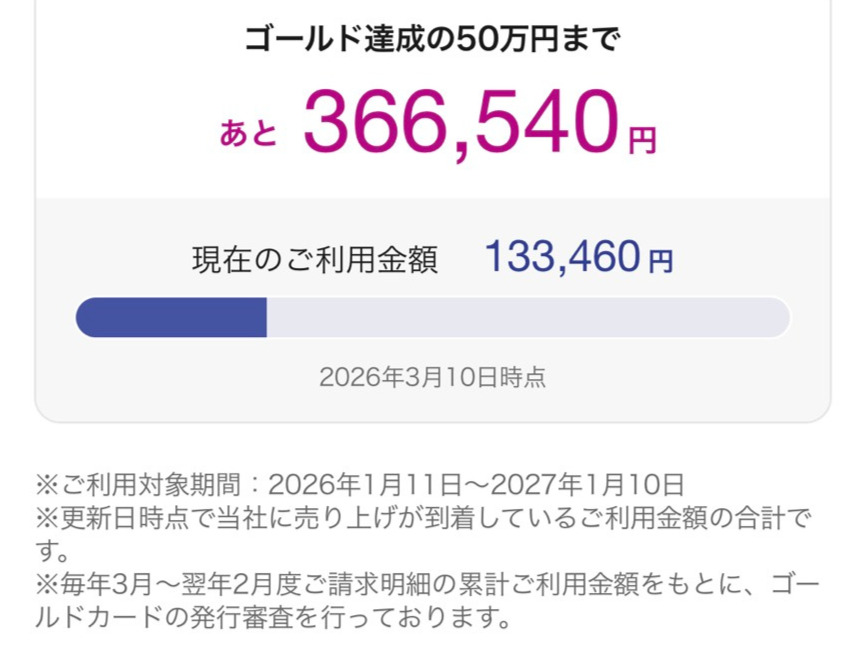
Task: Click the current usage amount 133,460
Action: tap(562, 259)
